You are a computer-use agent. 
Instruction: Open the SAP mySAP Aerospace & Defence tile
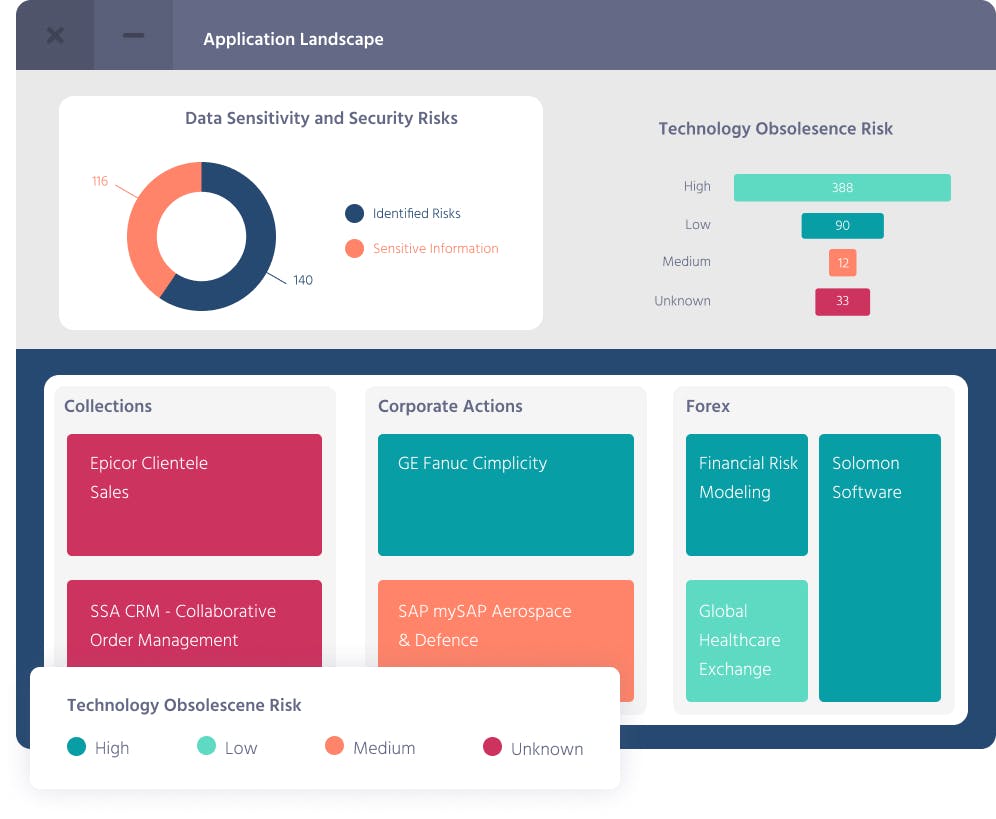[x=506, y=623]
